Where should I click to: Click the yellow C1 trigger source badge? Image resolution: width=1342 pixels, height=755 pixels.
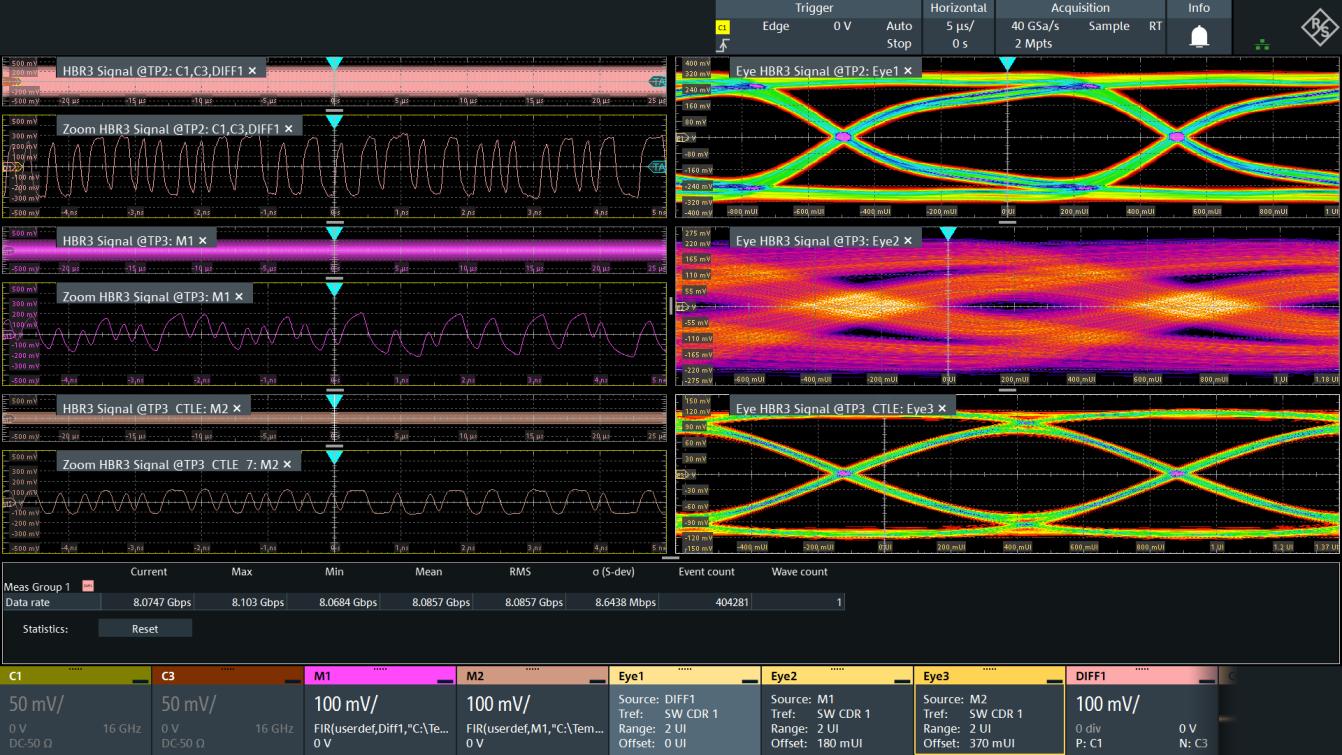pyautogui.click(x=723, y=27)
